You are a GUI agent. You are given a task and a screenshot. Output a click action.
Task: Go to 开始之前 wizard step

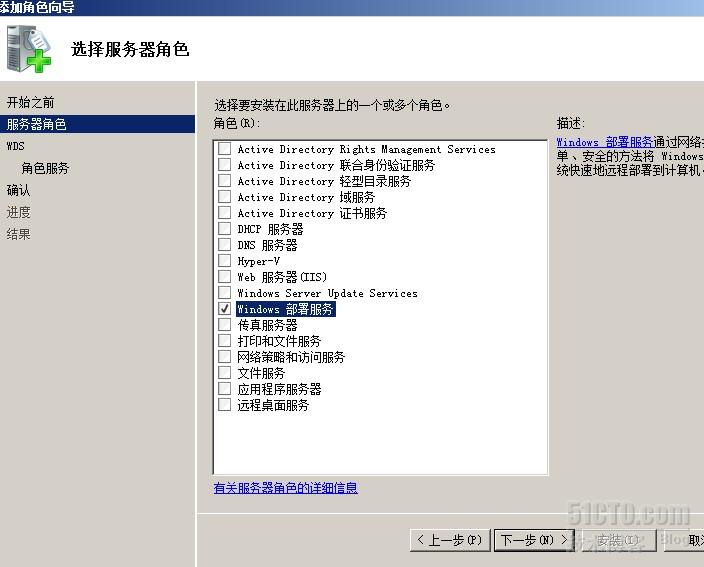31,102
